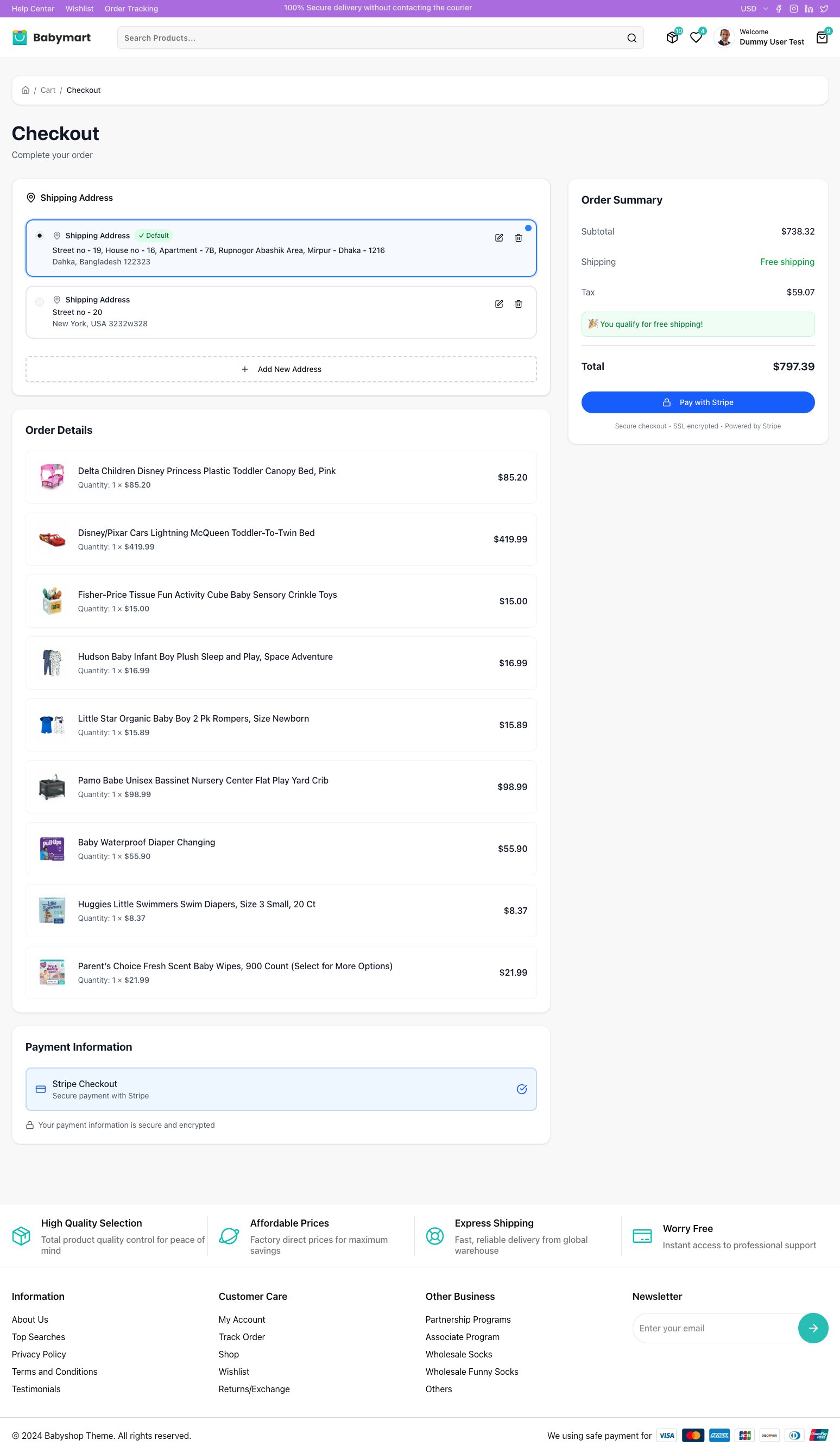Viewport: 840px width, 1453px height.
Task: Go to Cart in the breadcrumb
Action: [48, 90]
